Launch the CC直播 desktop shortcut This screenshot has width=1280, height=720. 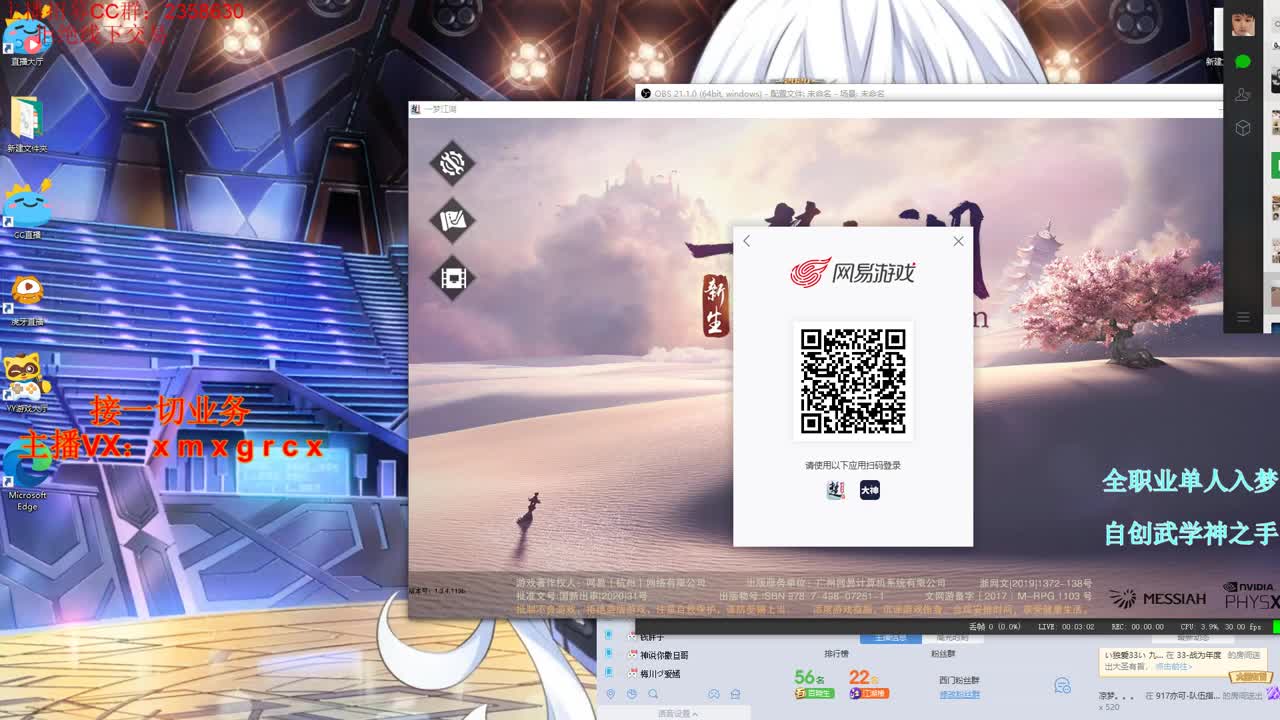click(27, 210)
